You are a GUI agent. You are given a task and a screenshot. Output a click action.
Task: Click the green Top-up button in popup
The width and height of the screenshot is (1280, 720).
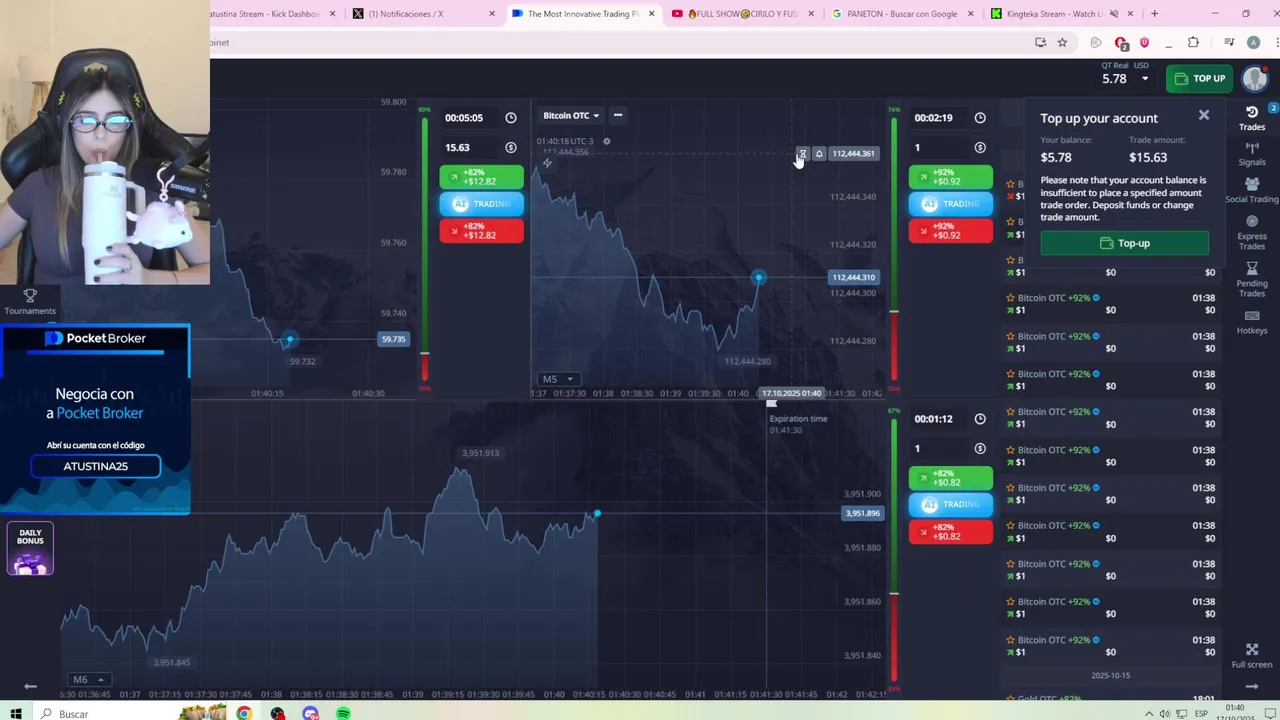tap(1124, 243)
